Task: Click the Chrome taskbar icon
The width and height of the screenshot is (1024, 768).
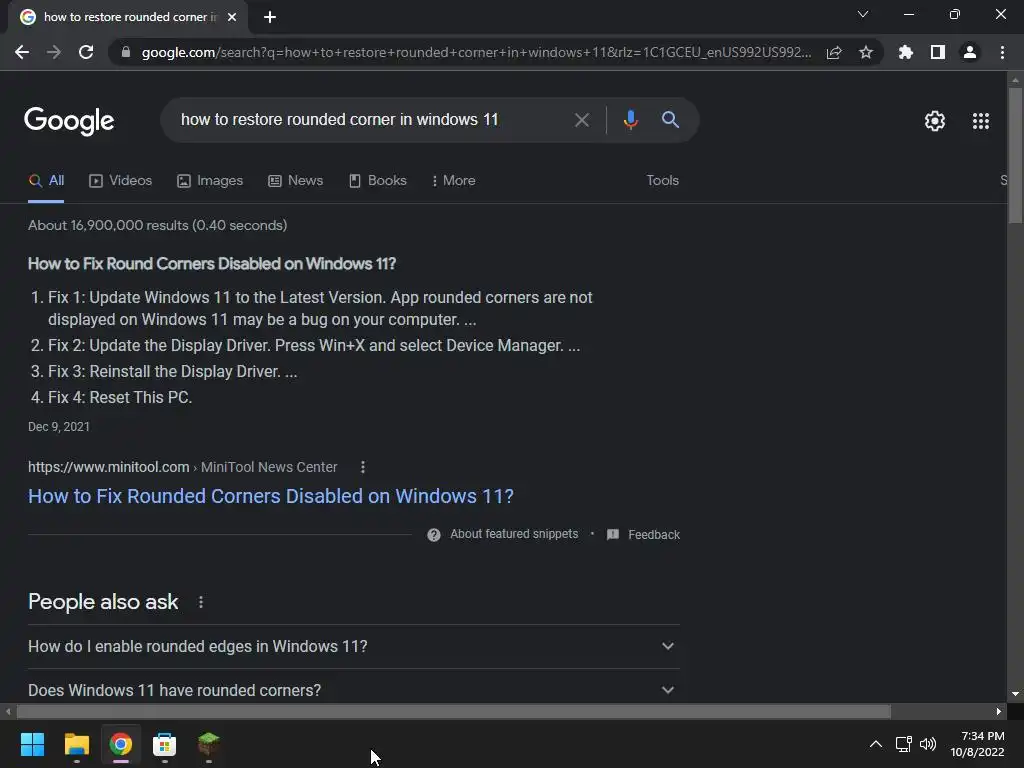Action: click(121, 744)
